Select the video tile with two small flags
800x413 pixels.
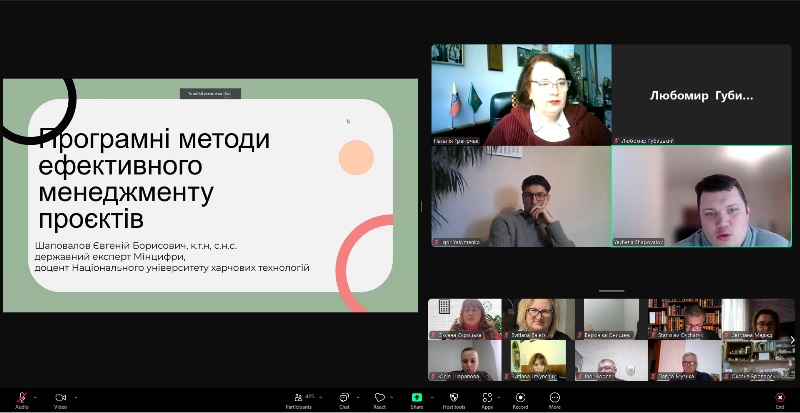tap(521, 95)
